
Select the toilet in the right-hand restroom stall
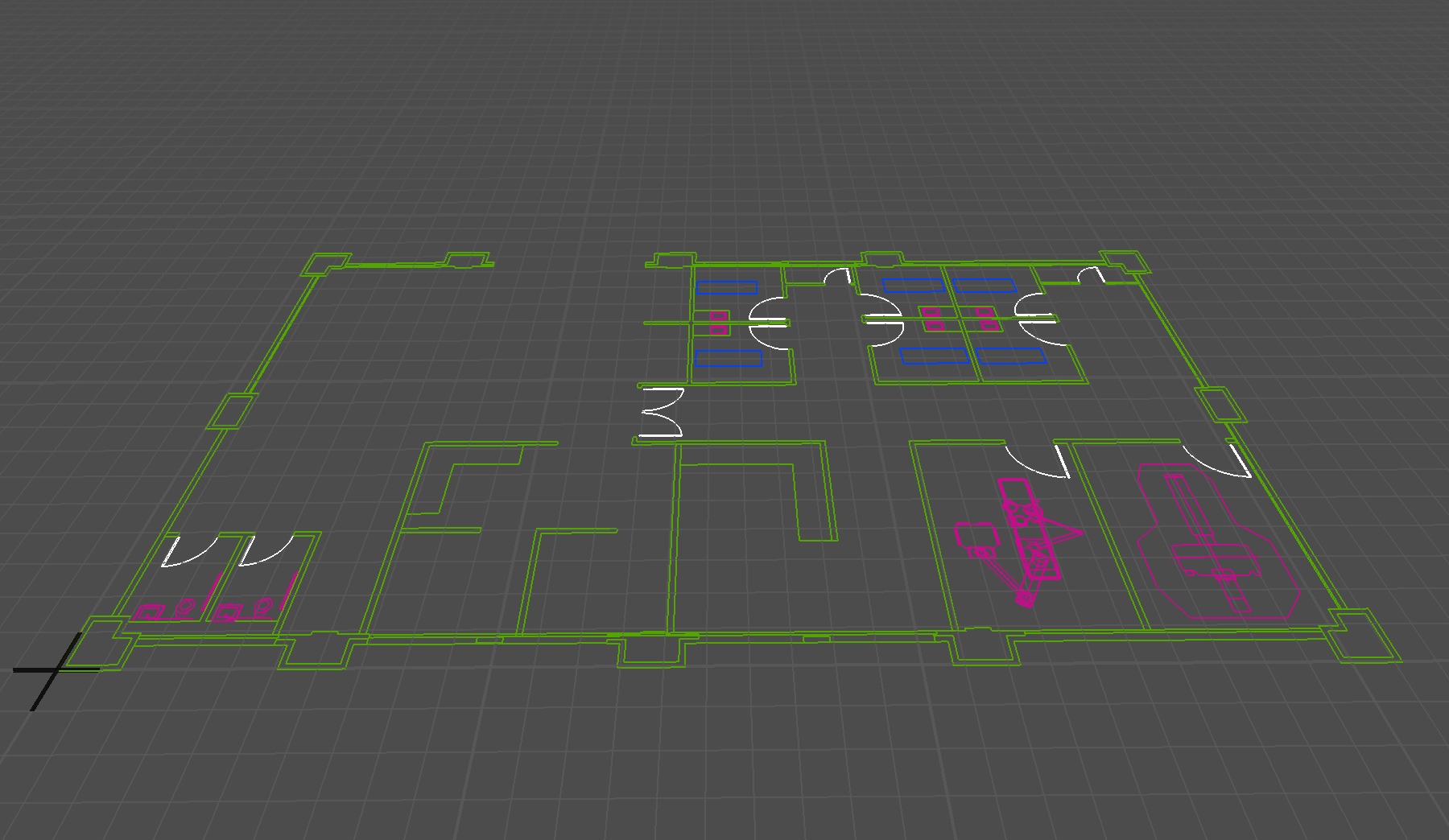tap(262, 607)
